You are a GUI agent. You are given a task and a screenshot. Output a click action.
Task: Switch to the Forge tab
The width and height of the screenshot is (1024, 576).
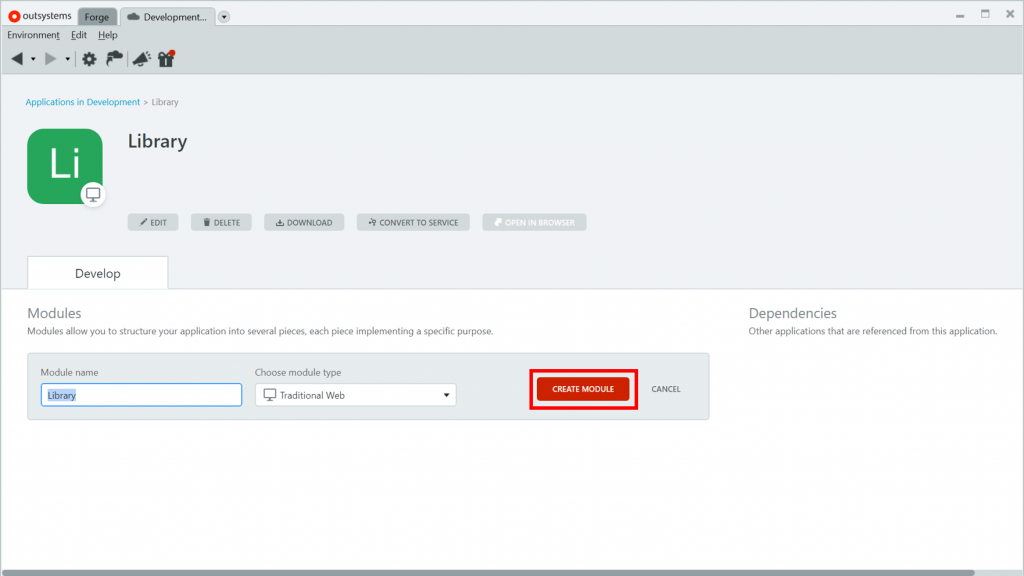pos(97,17)
